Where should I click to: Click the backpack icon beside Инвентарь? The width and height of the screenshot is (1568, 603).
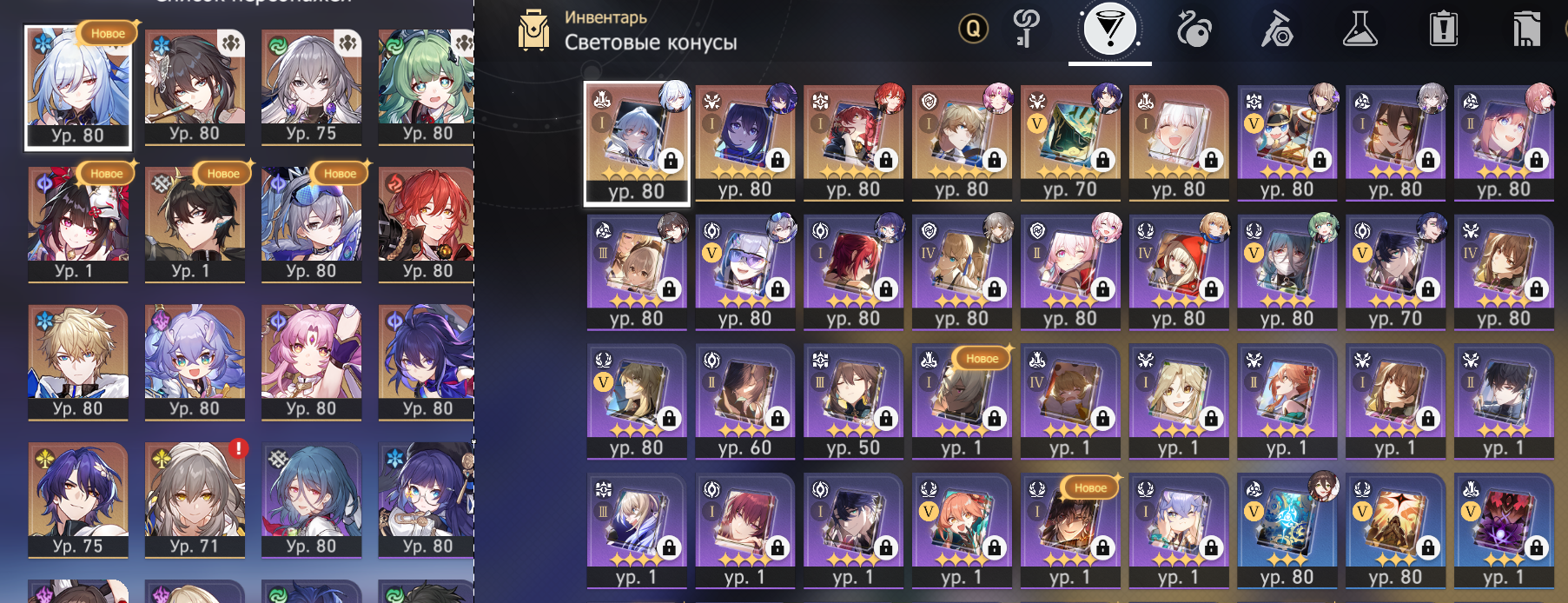[533, 30]
